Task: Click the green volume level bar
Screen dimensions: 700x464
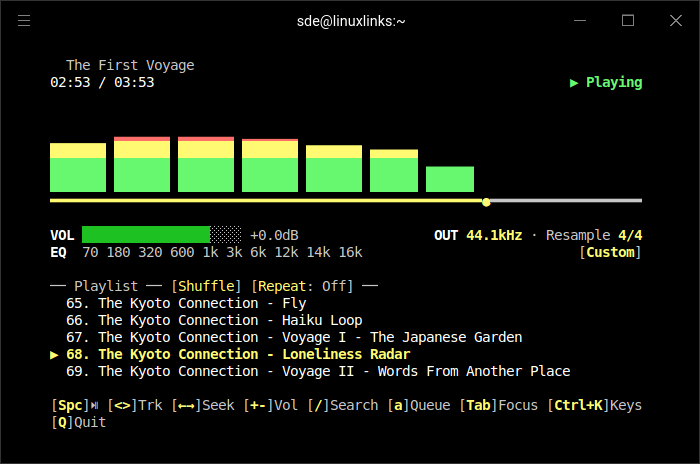Action: (146, 235)
